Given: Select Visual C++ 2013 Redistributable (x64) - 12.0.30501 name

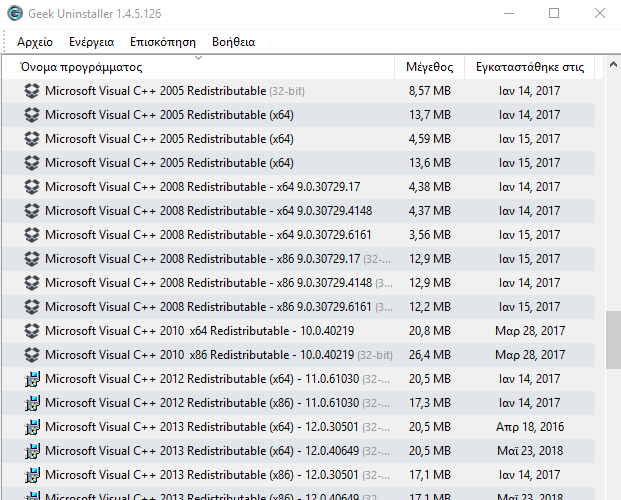Looking at the screenshot, I should click(217, 427).
